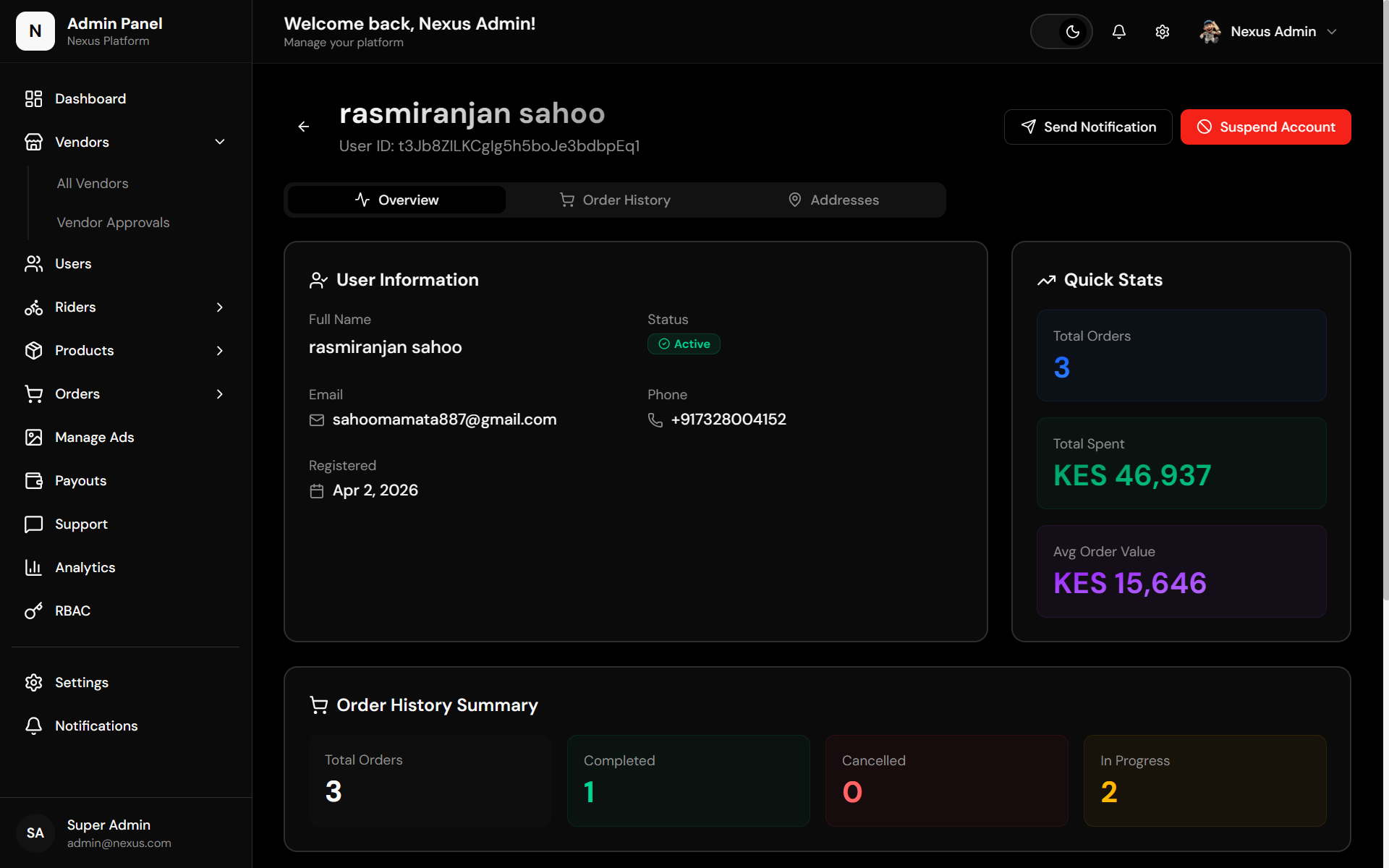The image size is (1389, 868).
Task: Expand the Riders submenu chevron
Action: click(220, 307)
